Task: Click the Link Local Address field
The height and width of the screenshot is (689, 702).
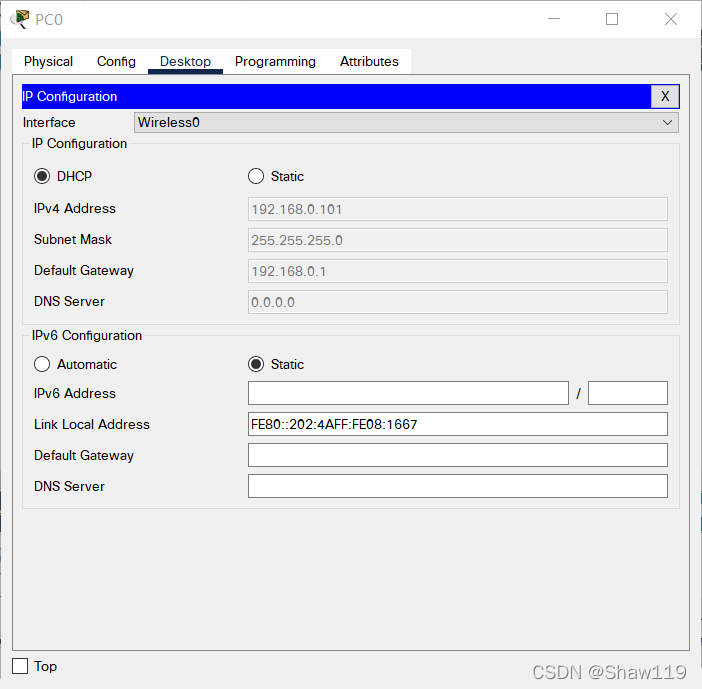Action: [x=458, y=424]
